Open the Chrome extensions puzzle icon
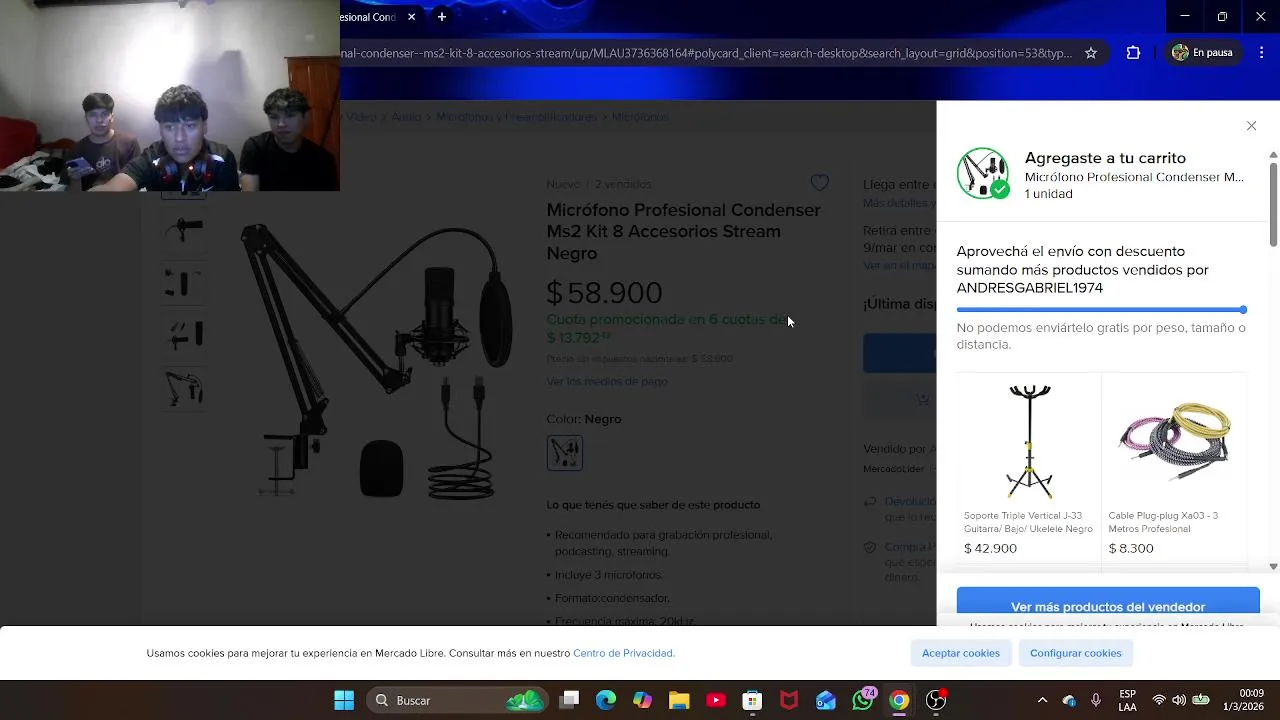The width and height of the screenshot is (1280, 720). coord(1133,53)
